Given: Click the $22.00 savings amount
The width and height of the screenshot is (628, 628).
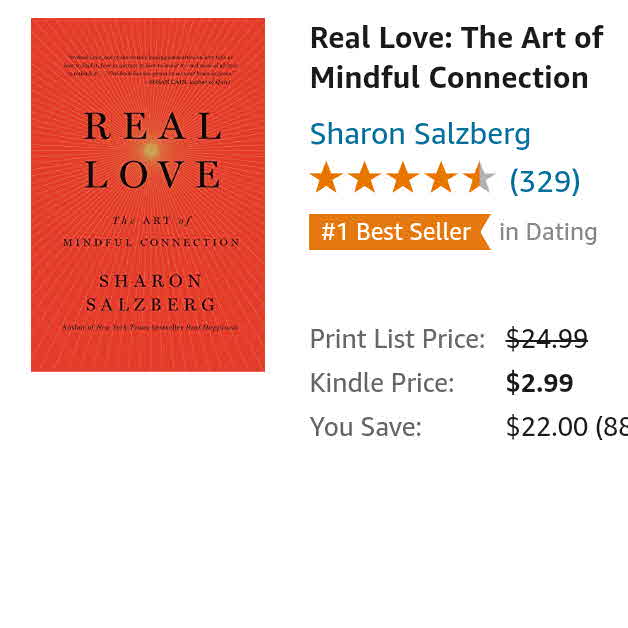Looking at the screenshot, I should (546, 427).
